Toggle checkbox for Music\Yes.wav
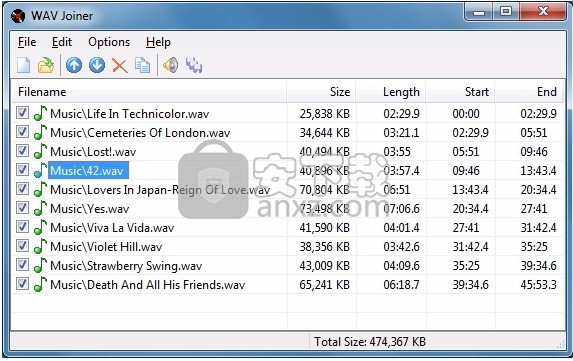The width and height of the screenshot is (573, 361). tap(22, 208)
